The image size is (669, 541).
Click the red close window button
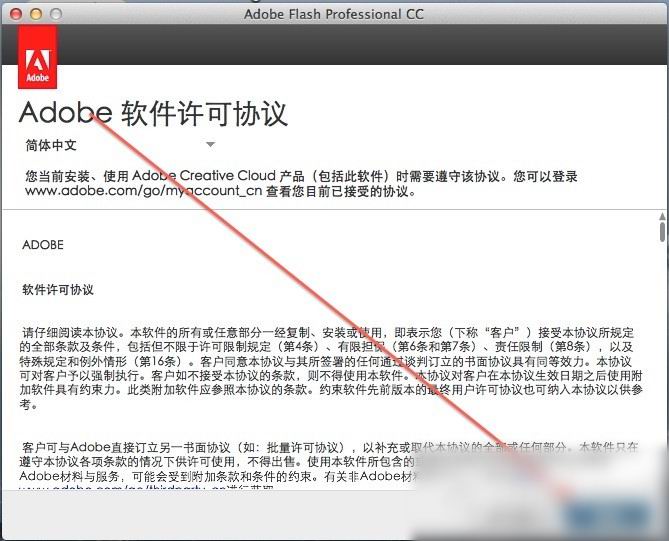point(16,14)
